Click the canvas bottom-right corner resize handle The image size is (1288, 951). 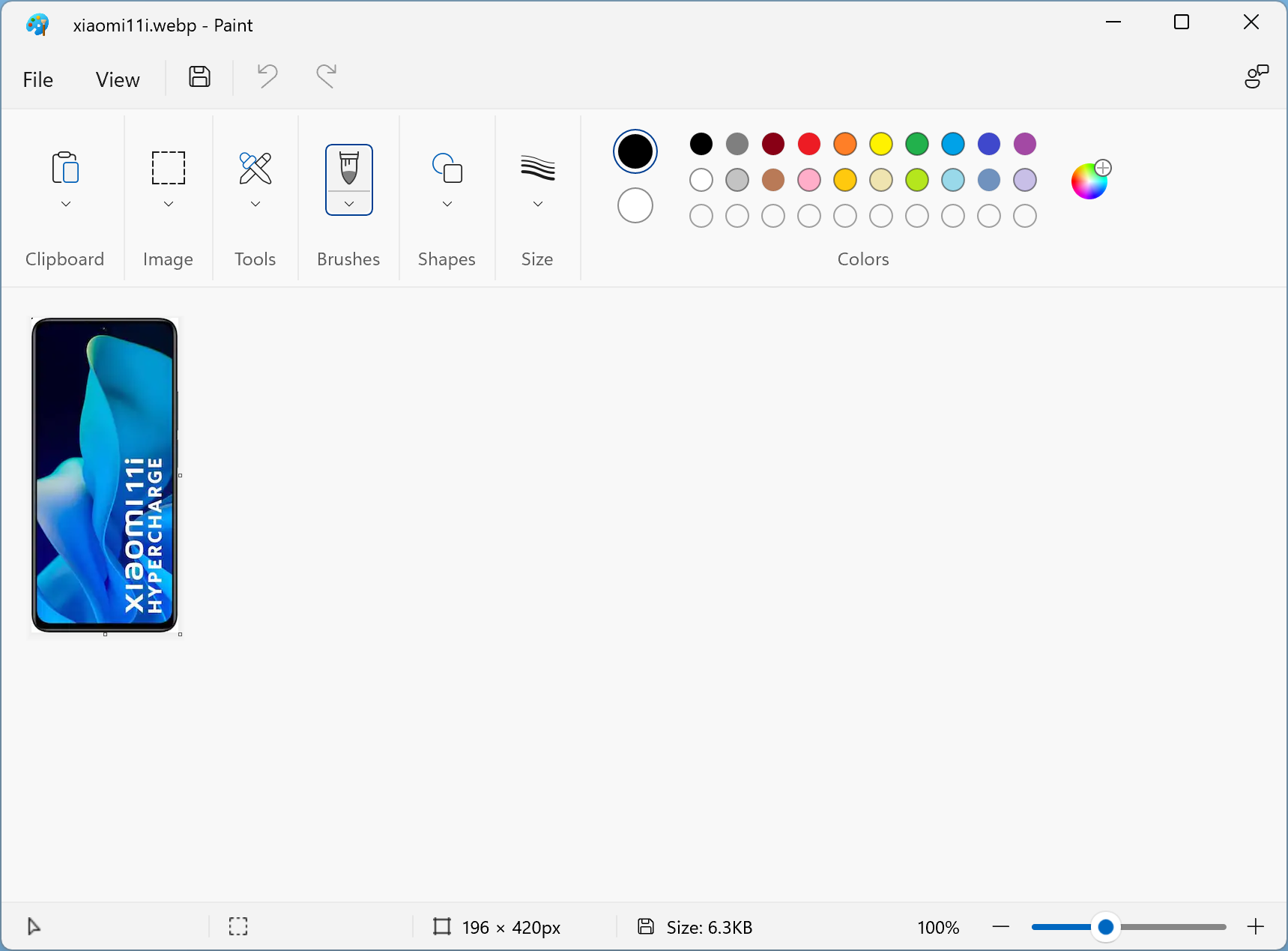tap(180, 634)
